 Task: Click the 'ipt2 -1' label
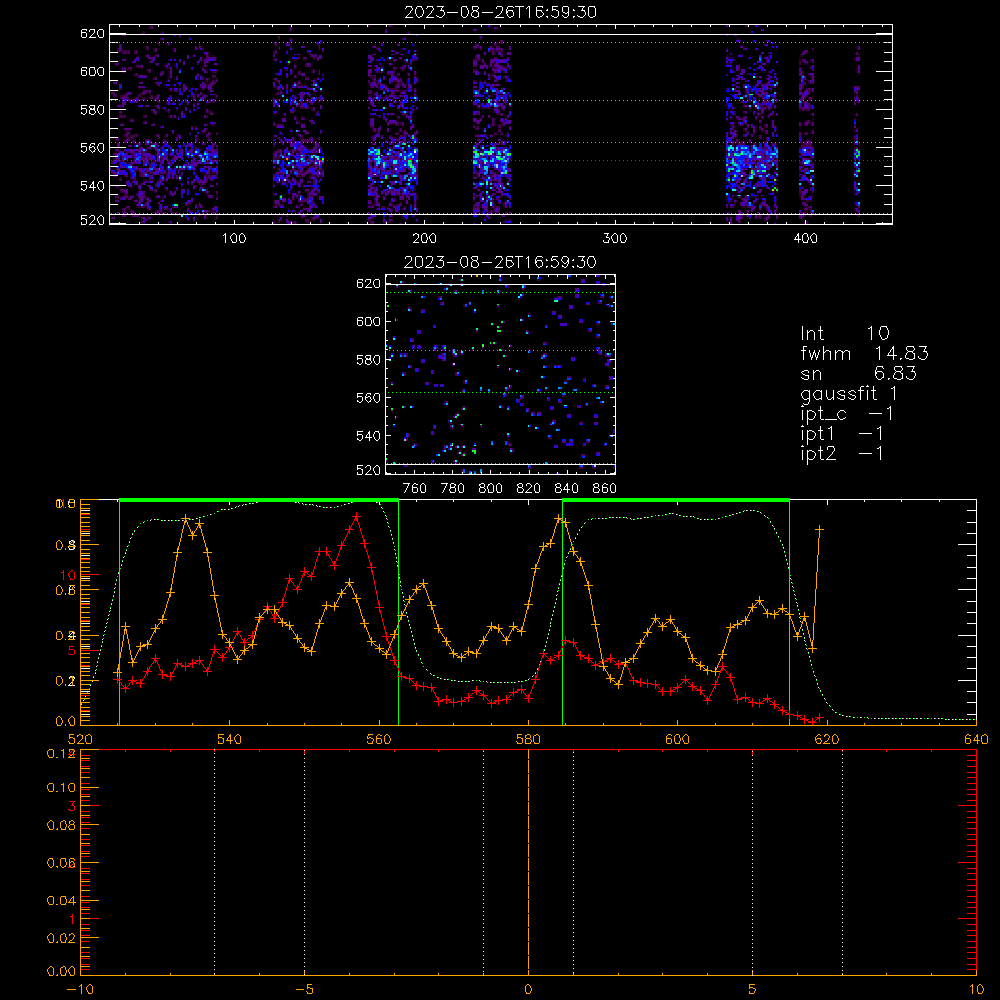click(x=842, y=453)
